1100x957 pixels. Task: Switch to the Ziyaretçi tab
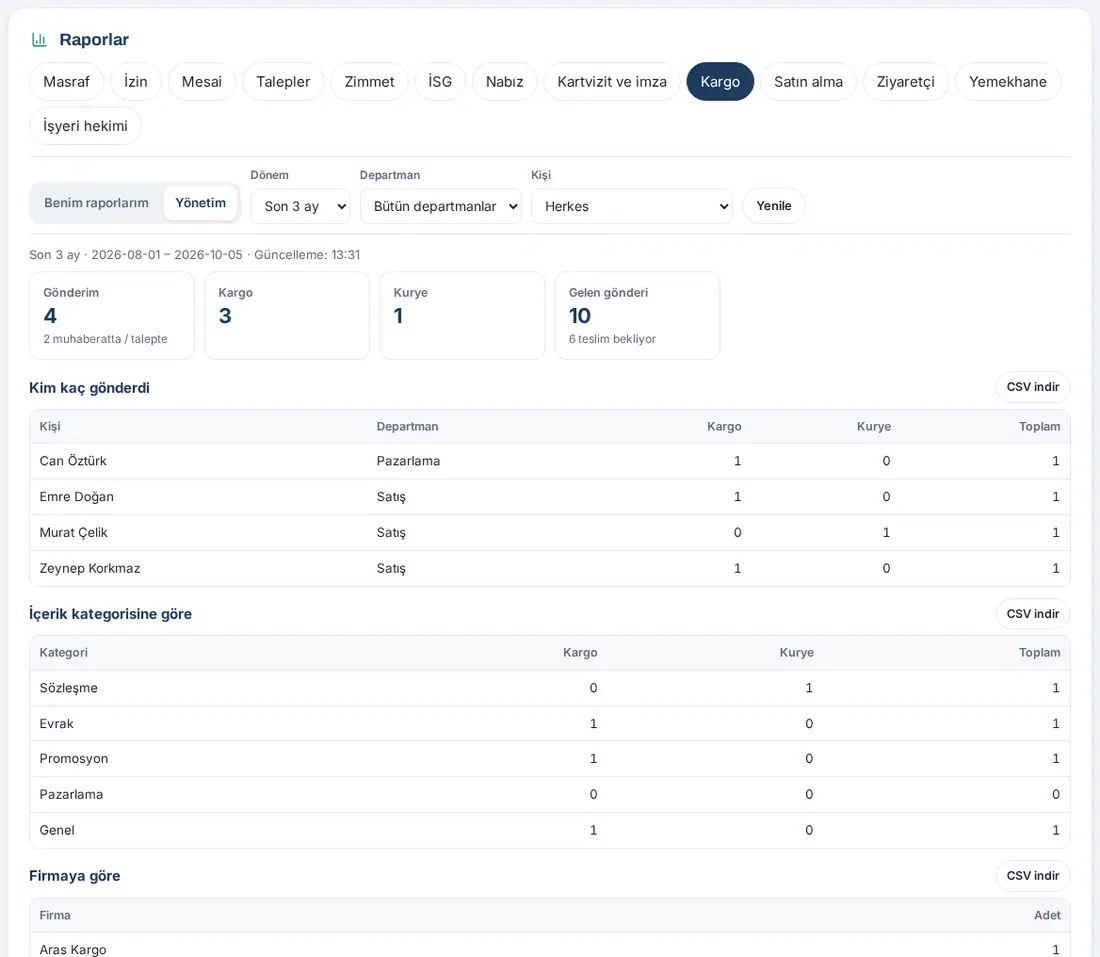[906, 81]
